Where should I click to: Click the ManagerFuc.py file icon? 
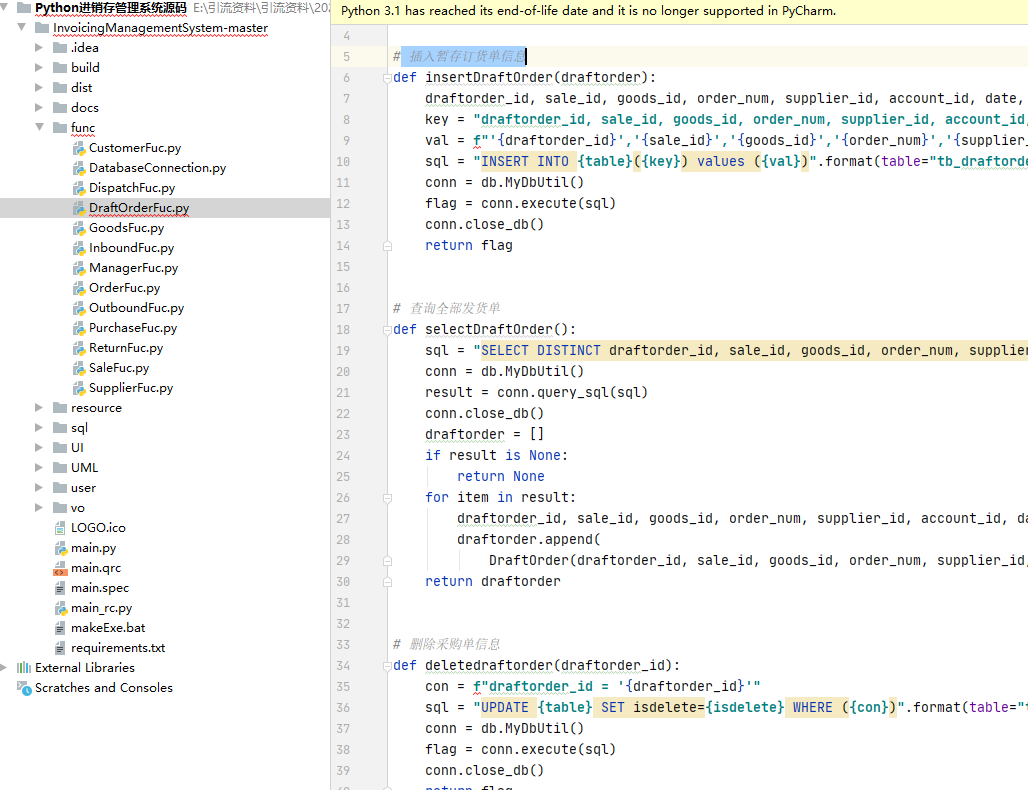(x=79, y=268)
